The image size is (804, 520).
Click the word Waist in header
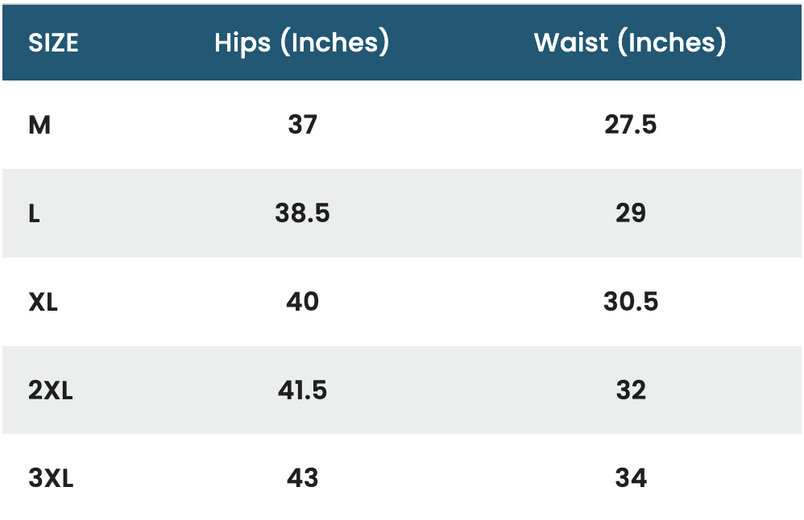click(571, 43)
